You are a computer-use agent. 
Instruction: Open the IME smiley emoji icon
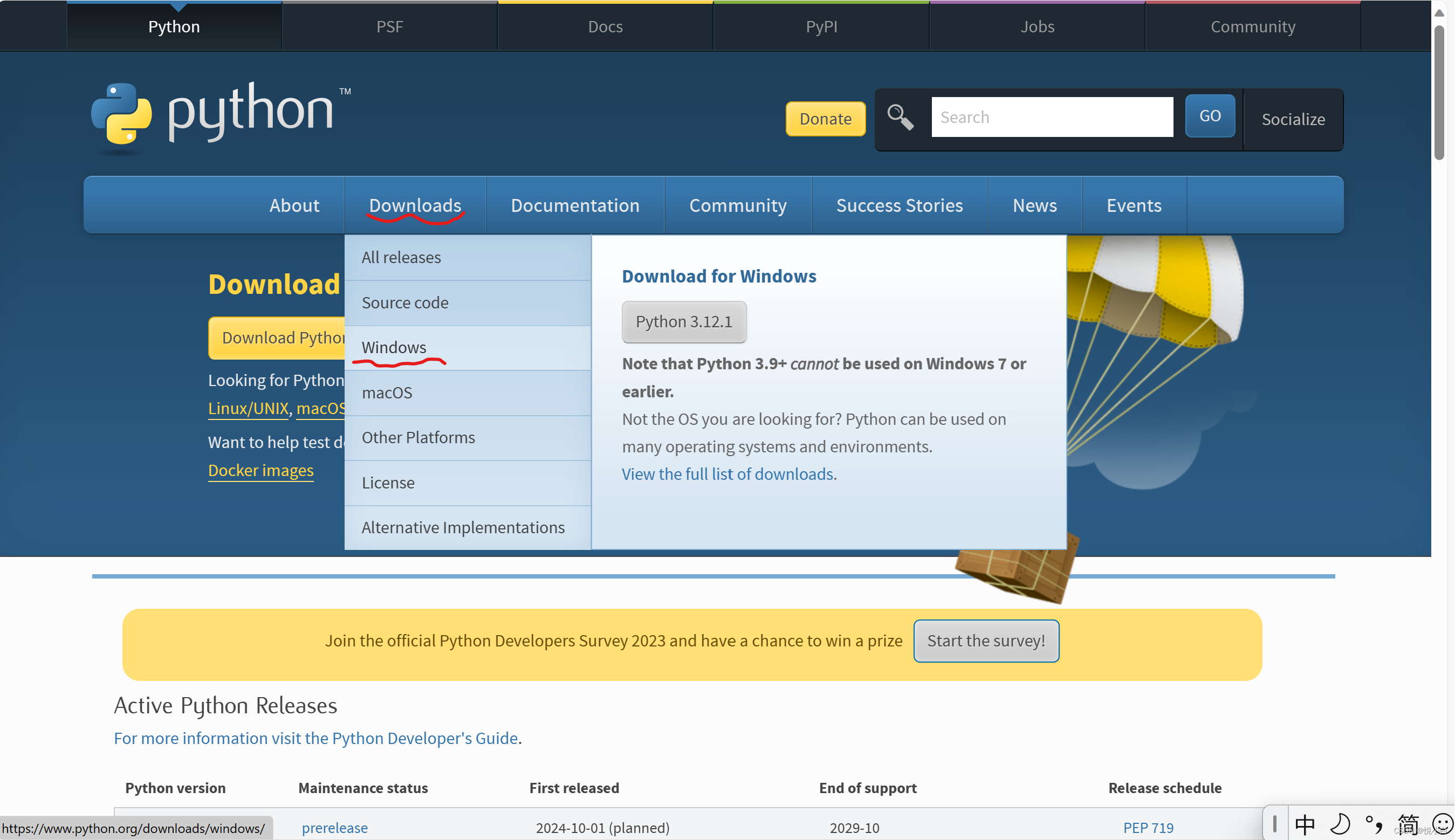(1442, 825)
